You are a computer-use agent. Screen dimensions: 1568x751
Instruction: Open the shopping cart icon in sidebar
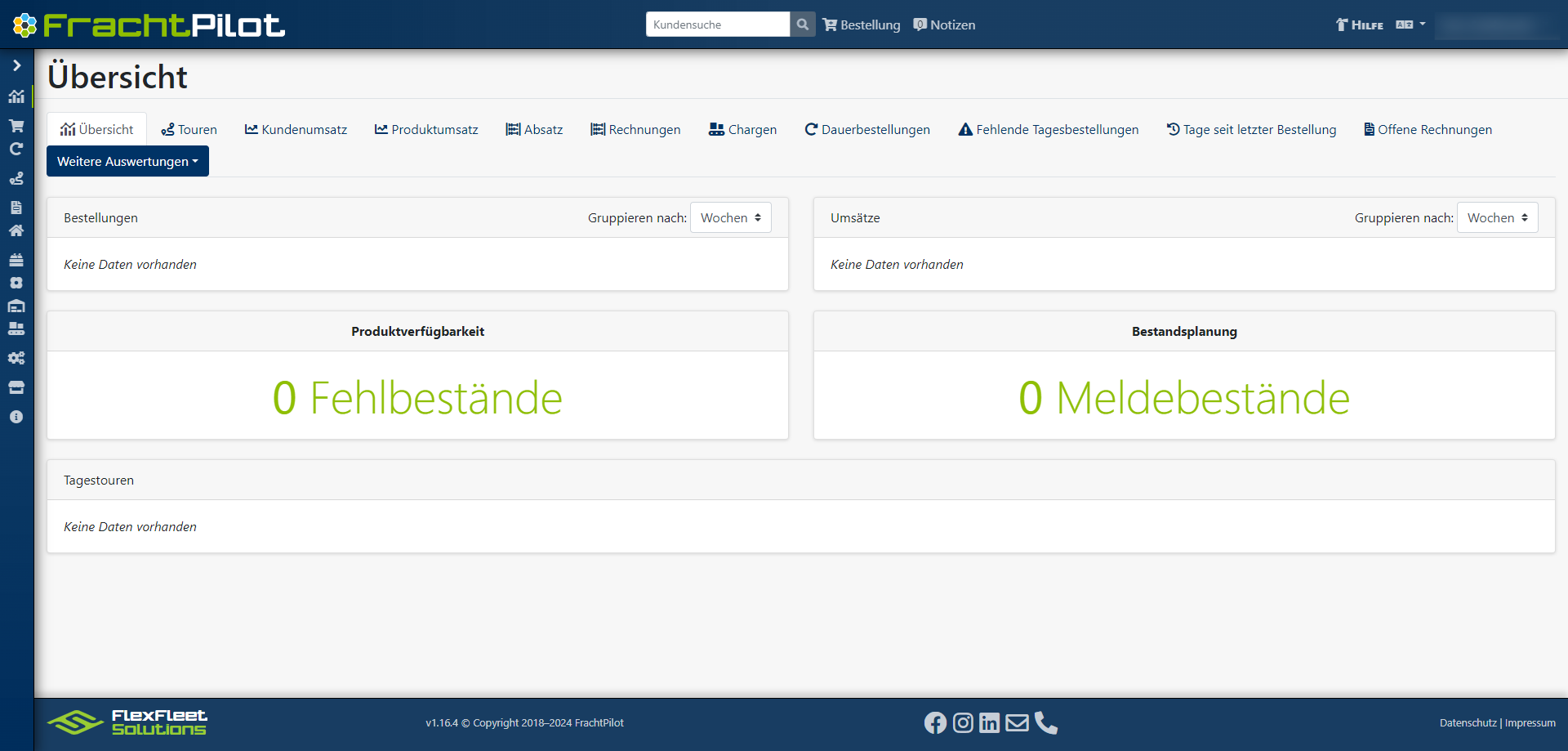(x=16, y=126)
